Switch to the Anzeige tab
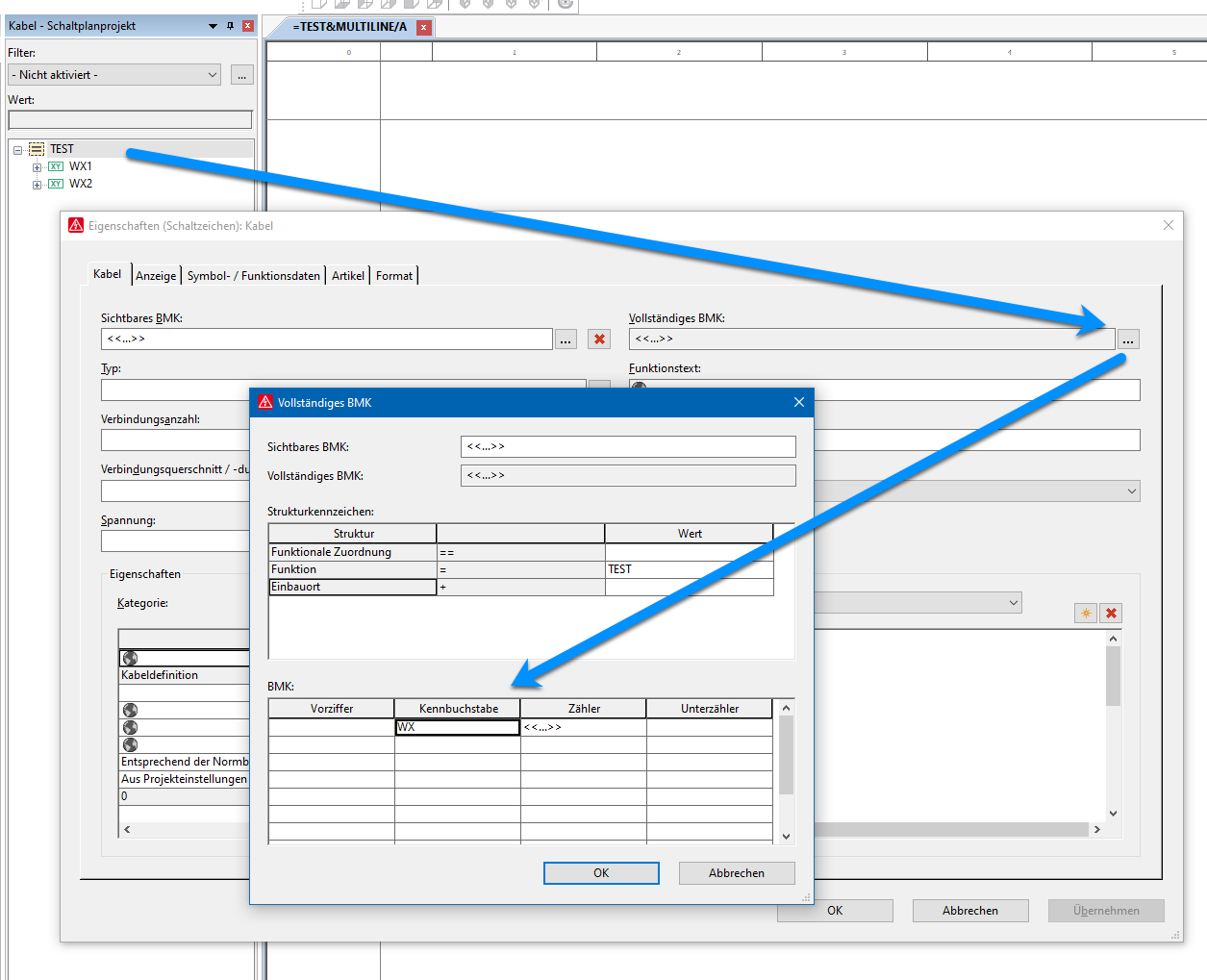 click(x=156, y=276)
